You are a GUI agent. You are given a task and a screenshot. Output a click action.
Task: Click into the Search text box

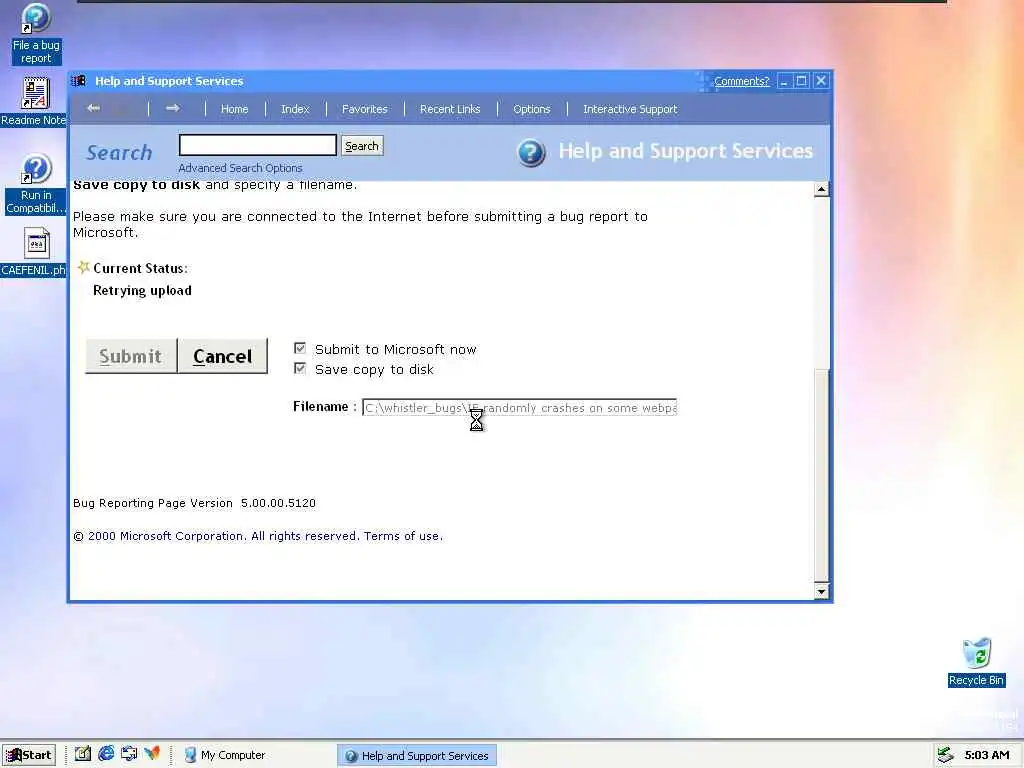[258, 145]
